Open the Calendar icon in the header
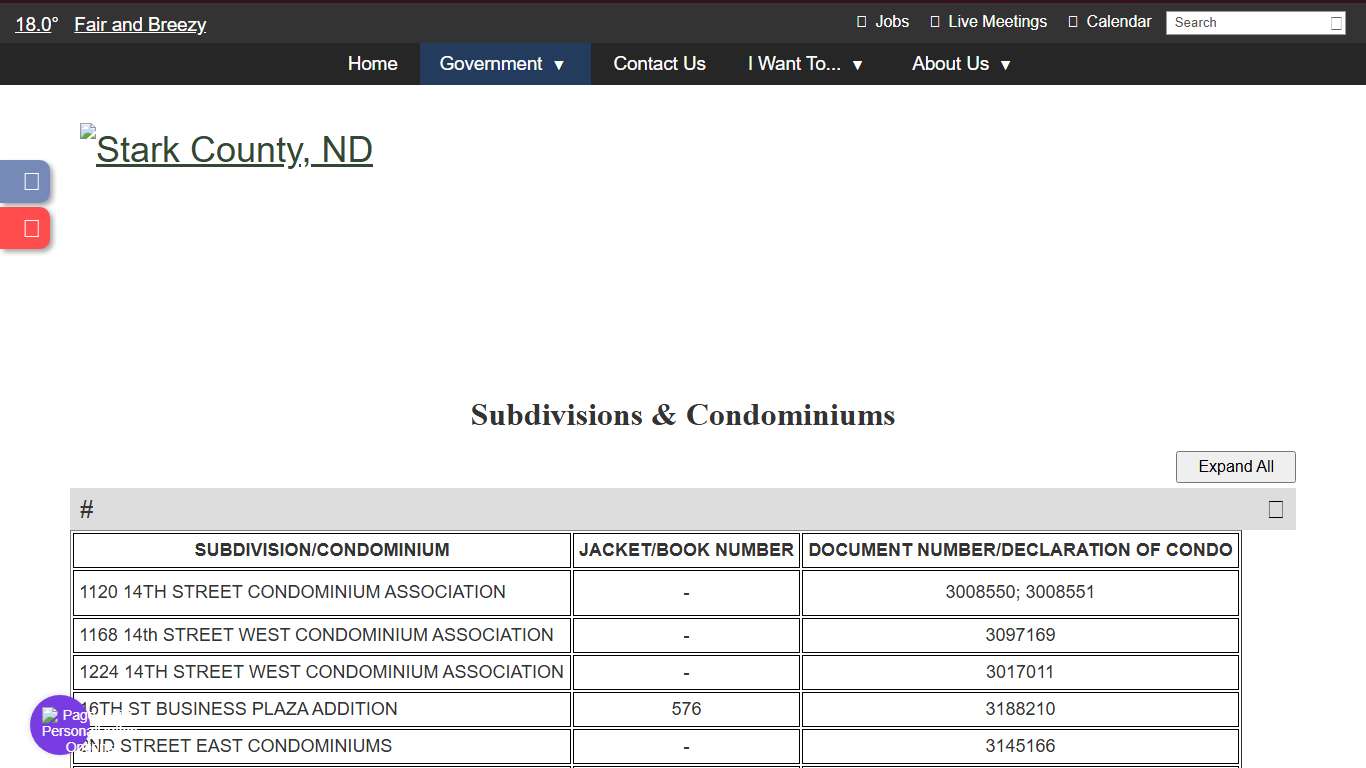The image size is (1366, 768). [1072, 21]
